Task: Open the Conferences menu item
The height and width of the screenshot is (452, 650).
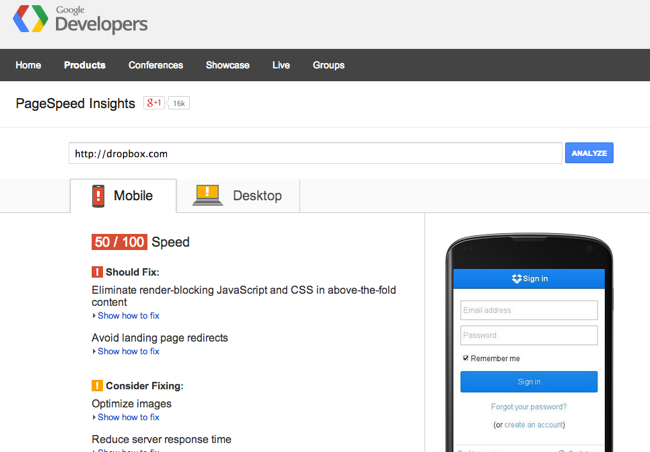Action: point(155,65)
